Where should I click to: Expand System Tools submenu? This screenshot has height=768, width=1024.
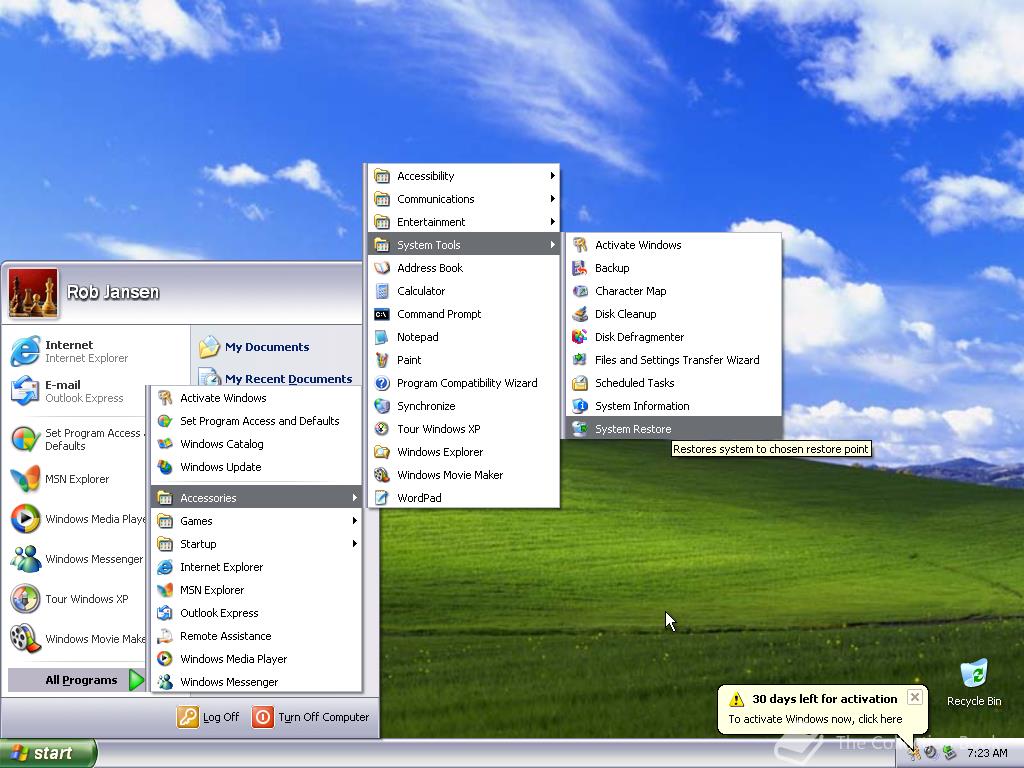[x=464, y=245]
